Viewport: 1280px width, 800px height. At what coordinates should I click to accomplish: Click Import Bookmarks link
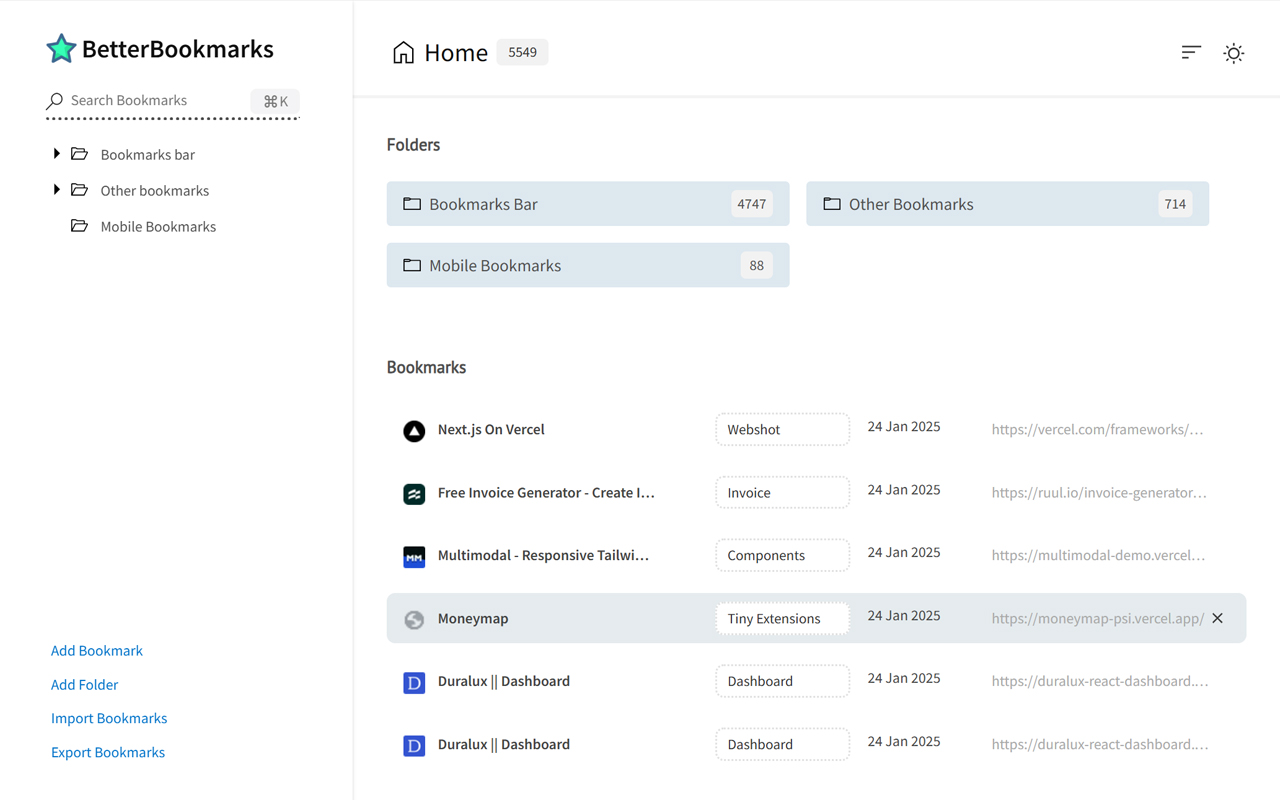coord(109,718)
